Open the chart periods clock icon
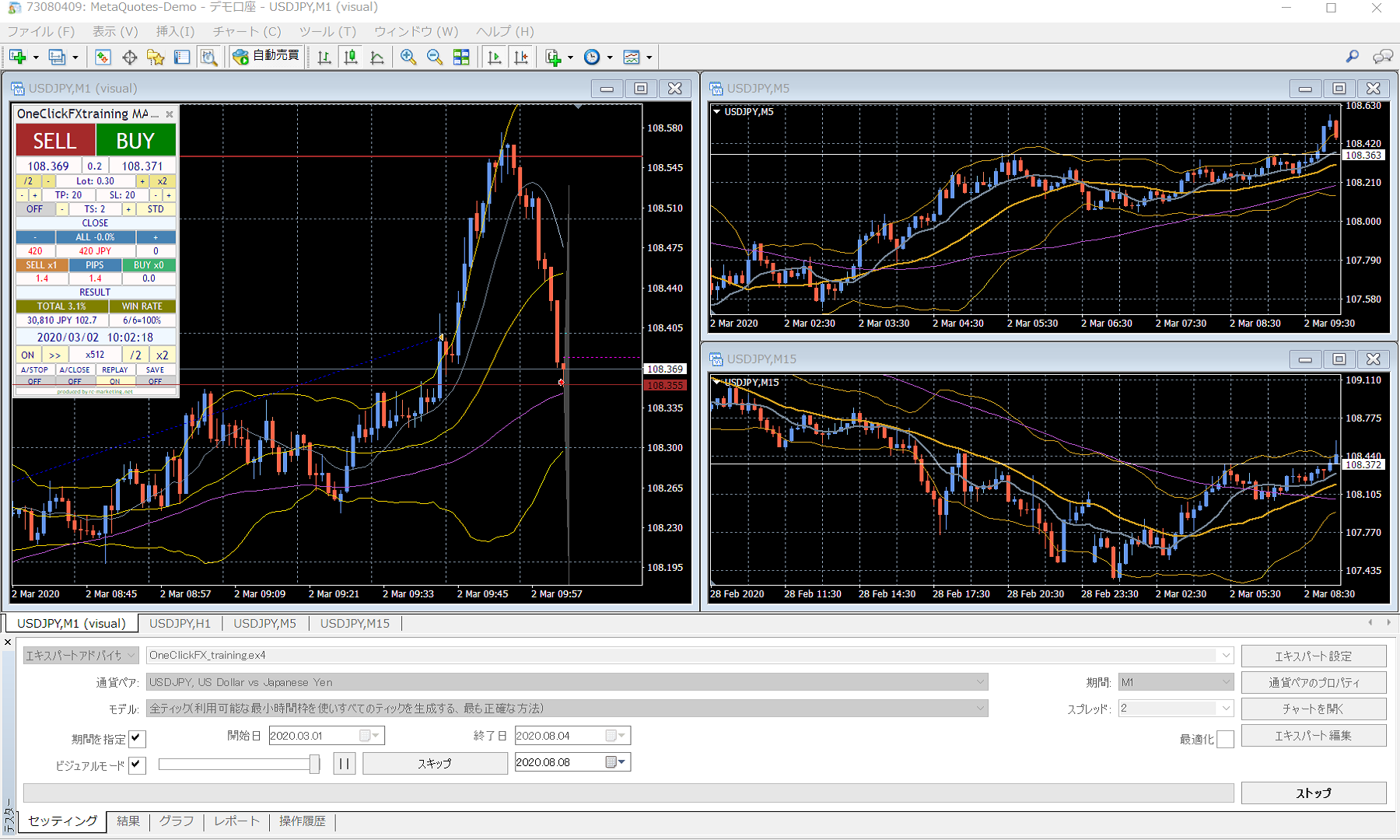Image resolution: width=1400 pixels, height=840 pixels. click(x=592, y=57)
